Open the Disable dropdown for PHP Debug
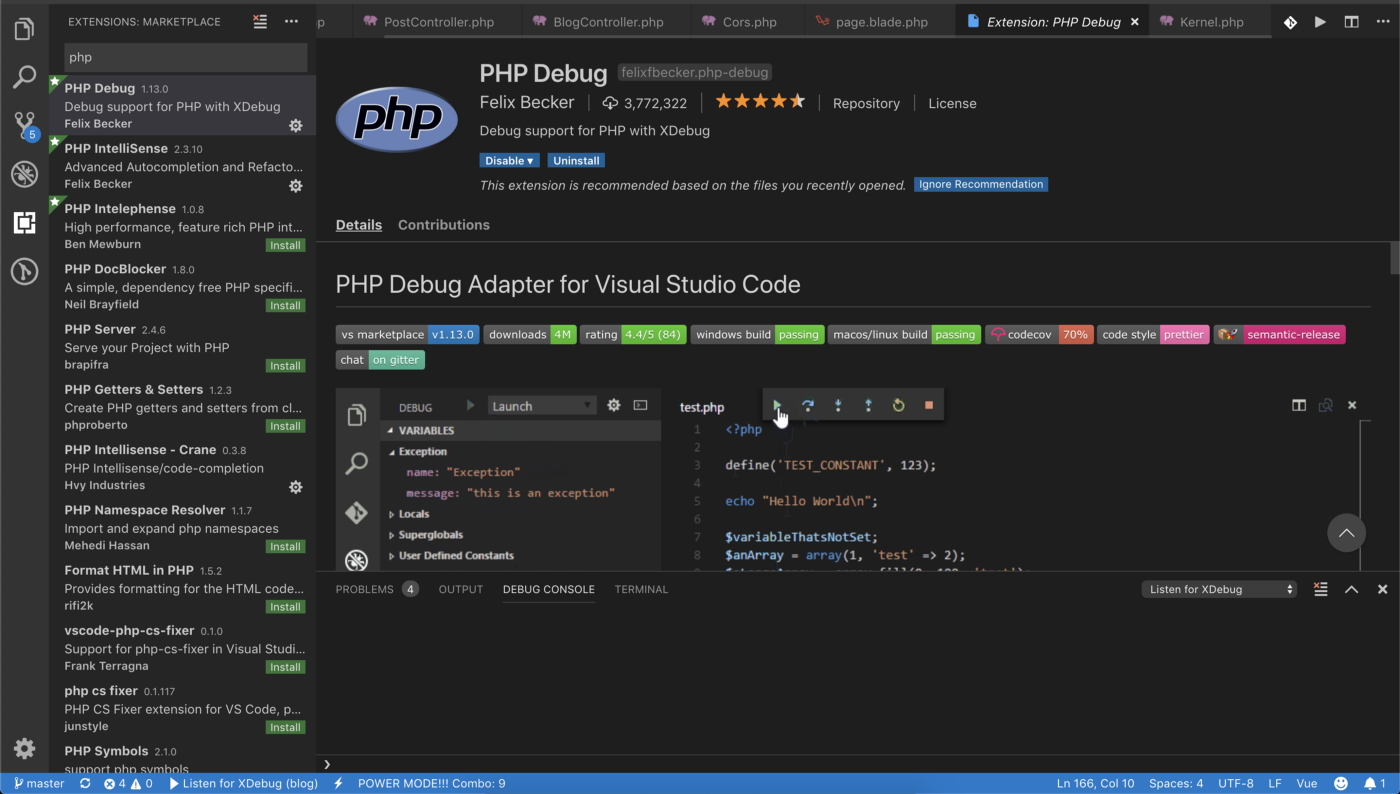 pyautogui.click(x=509, y=160)
